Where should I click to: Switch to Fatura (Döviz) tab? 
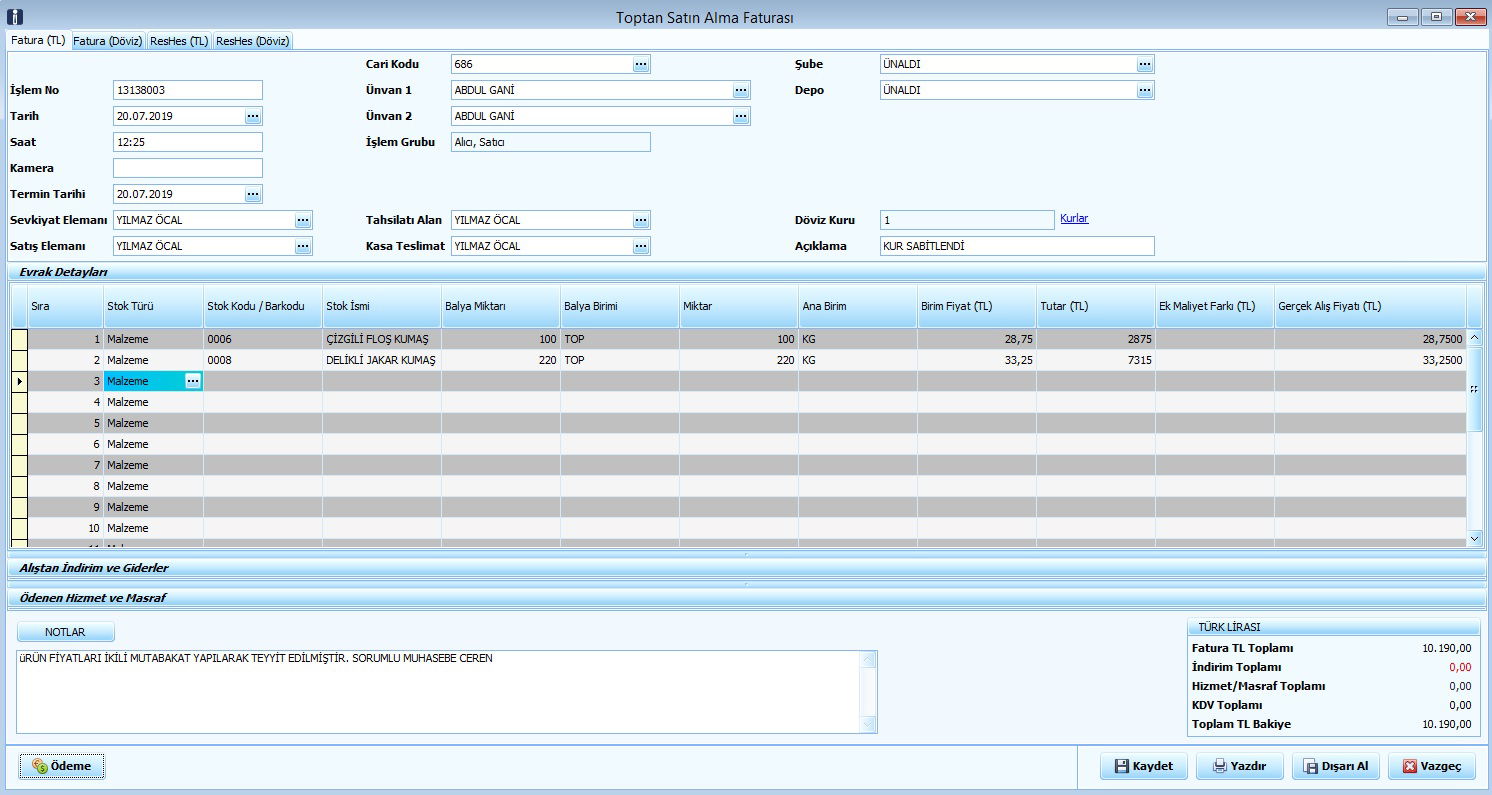point(108,41)
